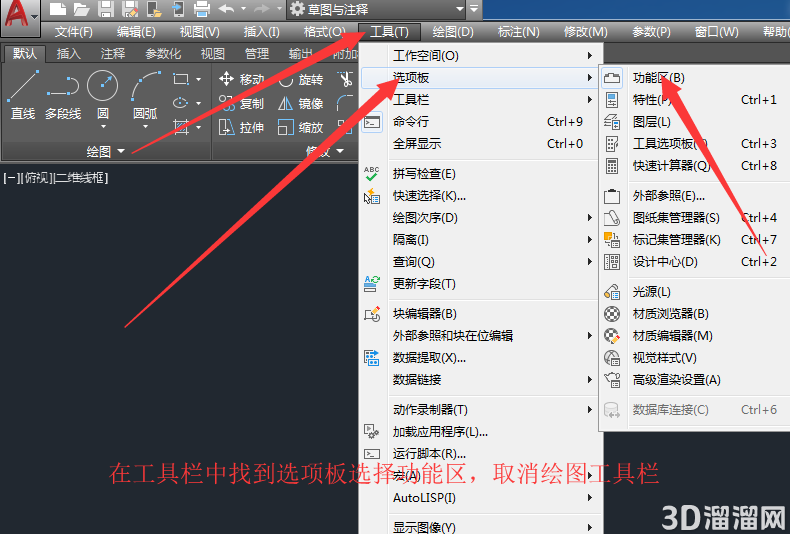Switch to the 管理 ribbon tab
The image size is (790, 534).
[256, 53]
